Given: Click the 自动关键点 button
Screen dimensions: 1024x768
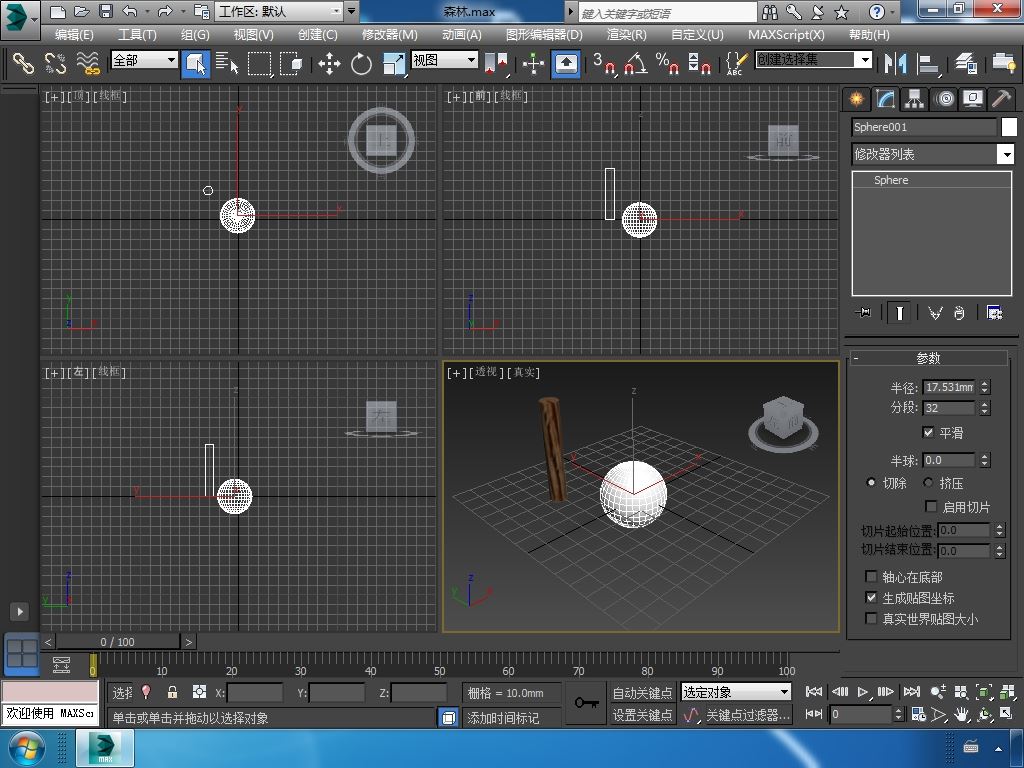Looking at the screenshot, I should 642,693.
